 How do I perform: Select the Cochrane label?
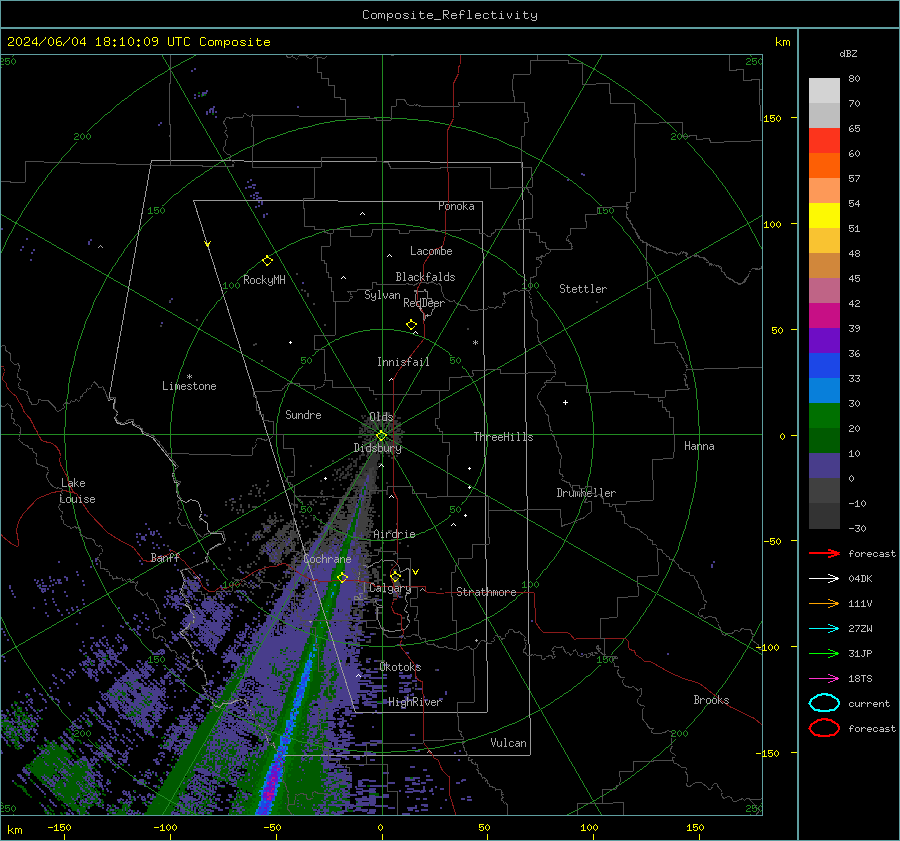(x=327, y=559)
